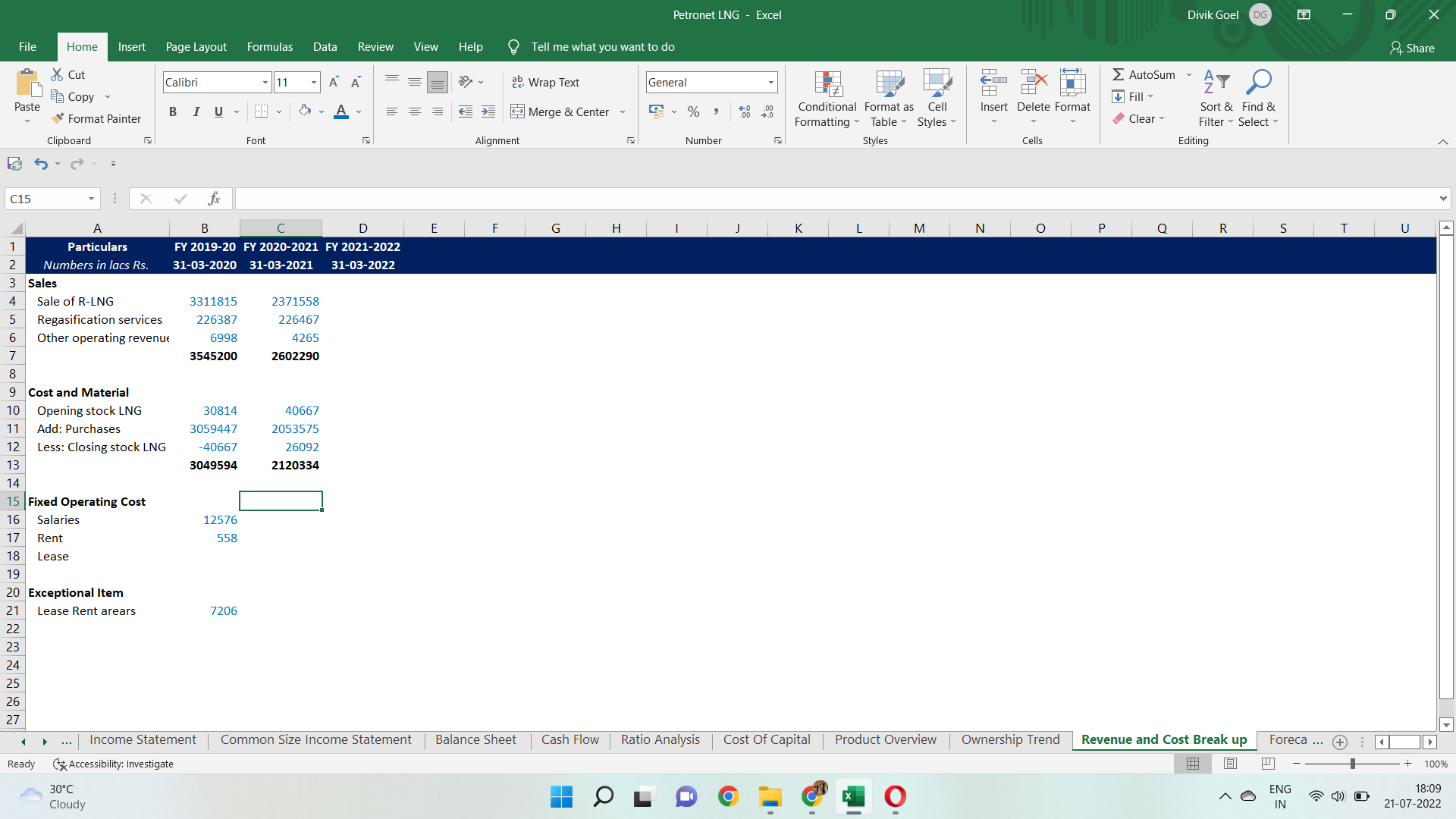Open Find & Select
1456x819 pixels.
tap(1259, 99)
